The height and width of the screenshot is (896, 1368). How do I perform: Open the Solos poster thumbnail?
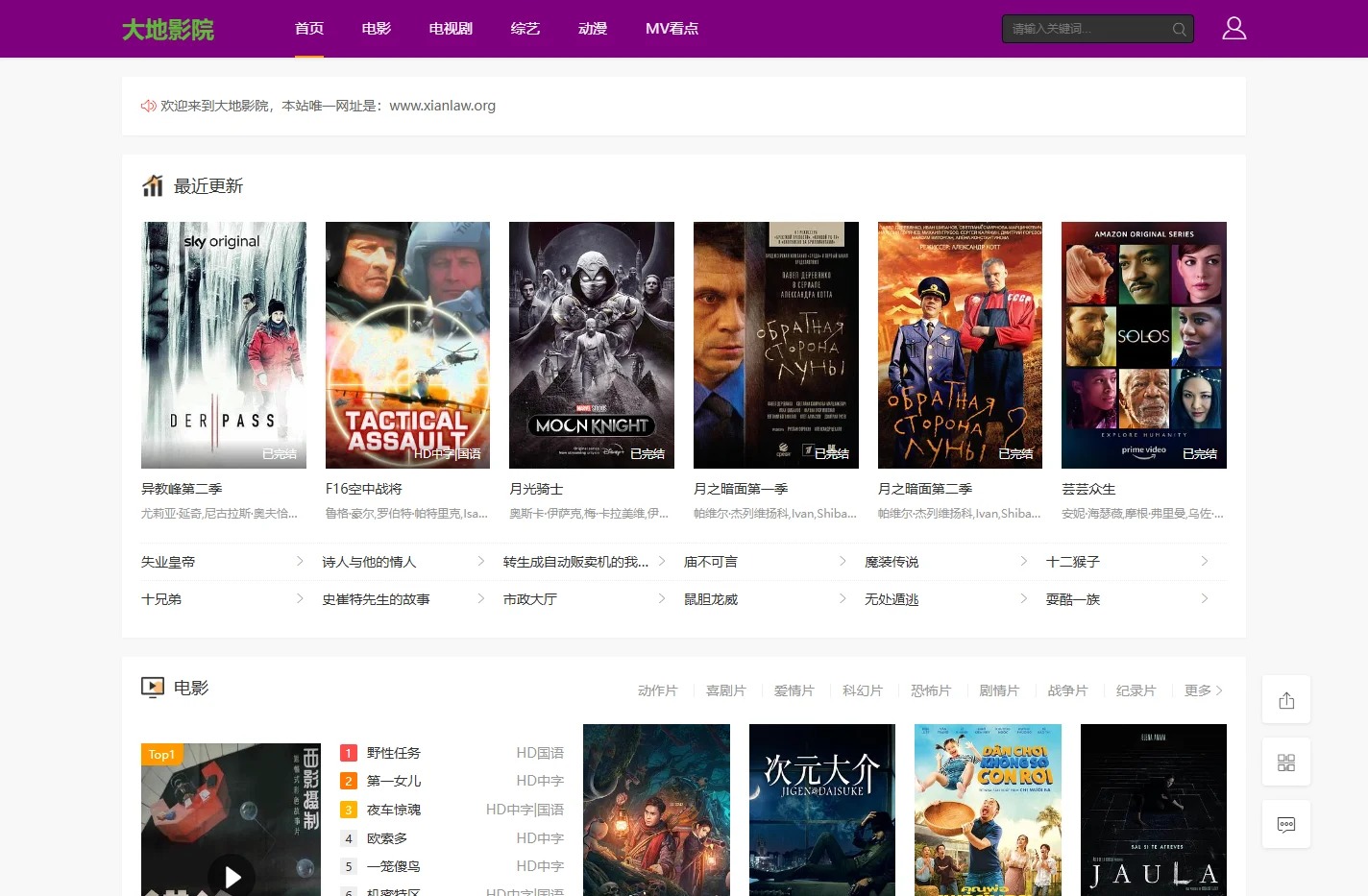click(x=1144, y=346)
